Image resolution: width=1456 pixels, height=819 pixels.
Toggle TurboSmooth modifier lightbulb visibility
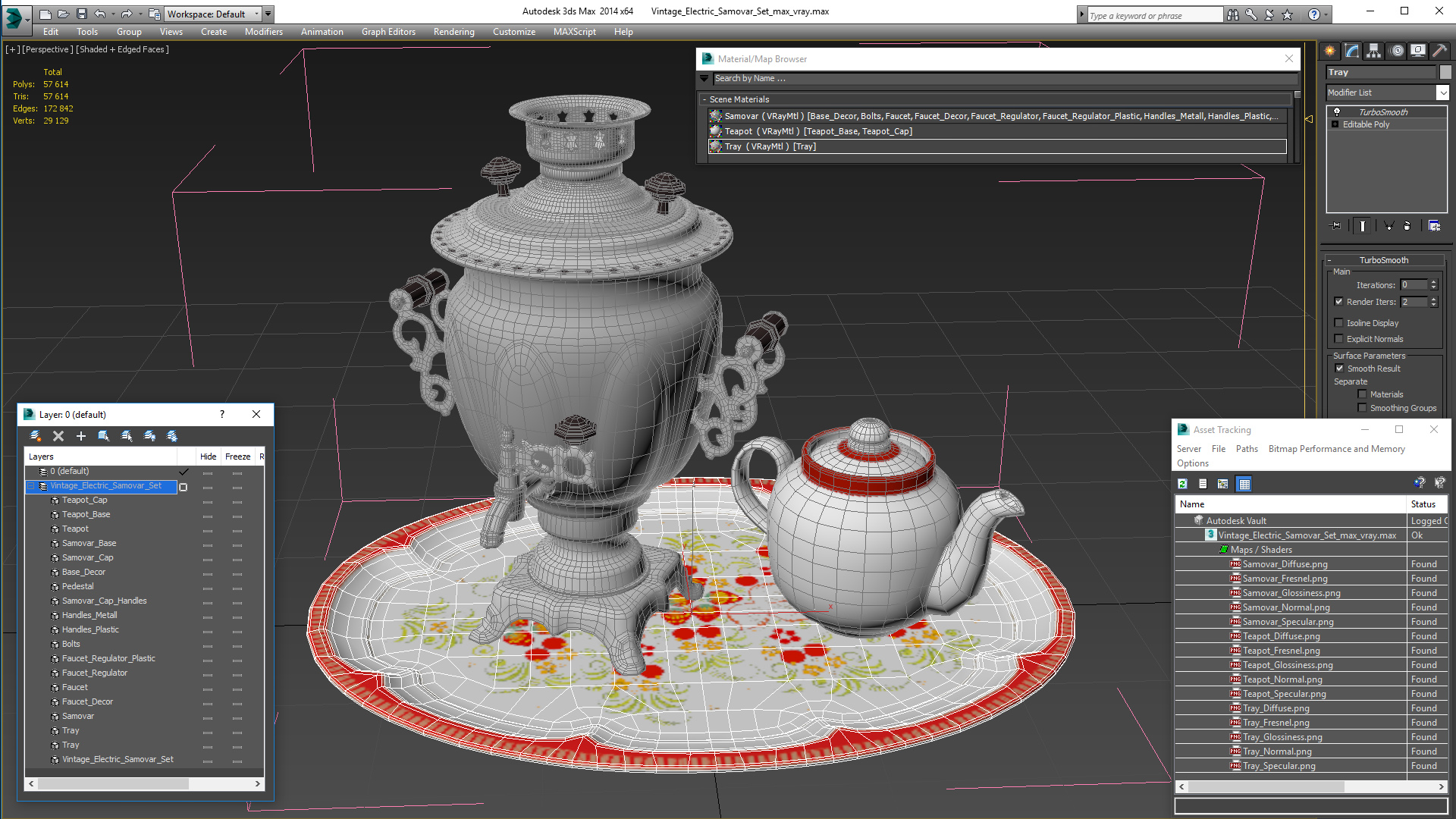[x=1337, y=112]
